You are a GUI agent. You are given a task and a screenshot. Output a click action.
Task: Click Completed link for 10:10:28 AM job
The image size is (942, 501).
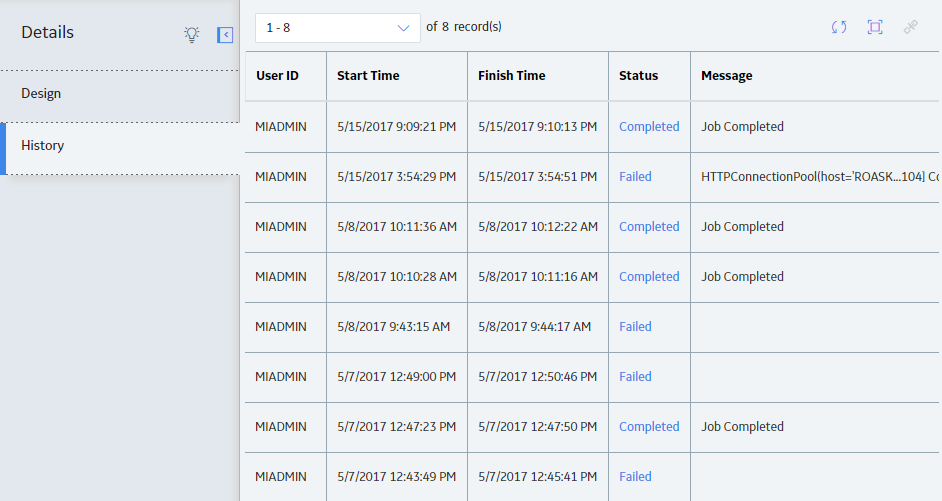pyautogui.click(x=649, y=276)
